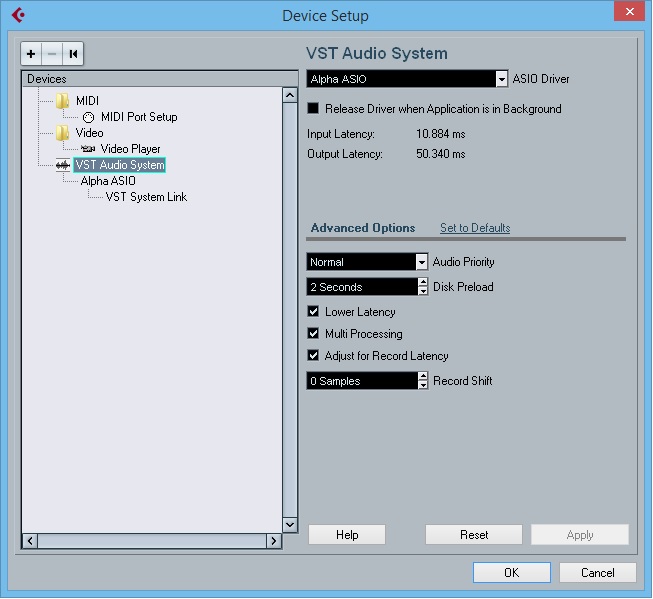Image resolution: width=653 pixels, height=599 pixels.
Task: Select Video Player tree entry
Action: pos(130,149)
